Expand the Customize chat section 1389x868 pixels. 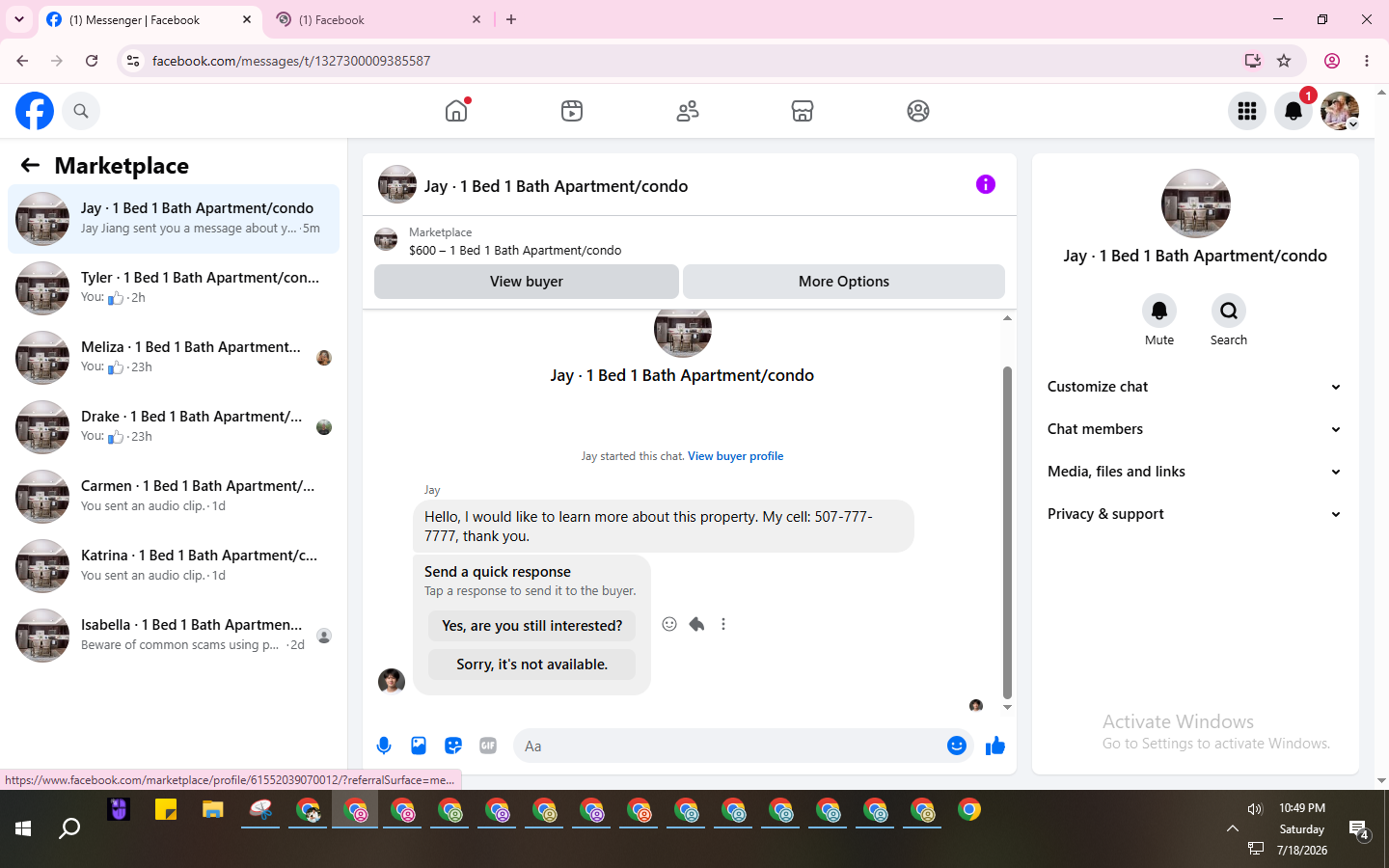tap(1195, 387)
